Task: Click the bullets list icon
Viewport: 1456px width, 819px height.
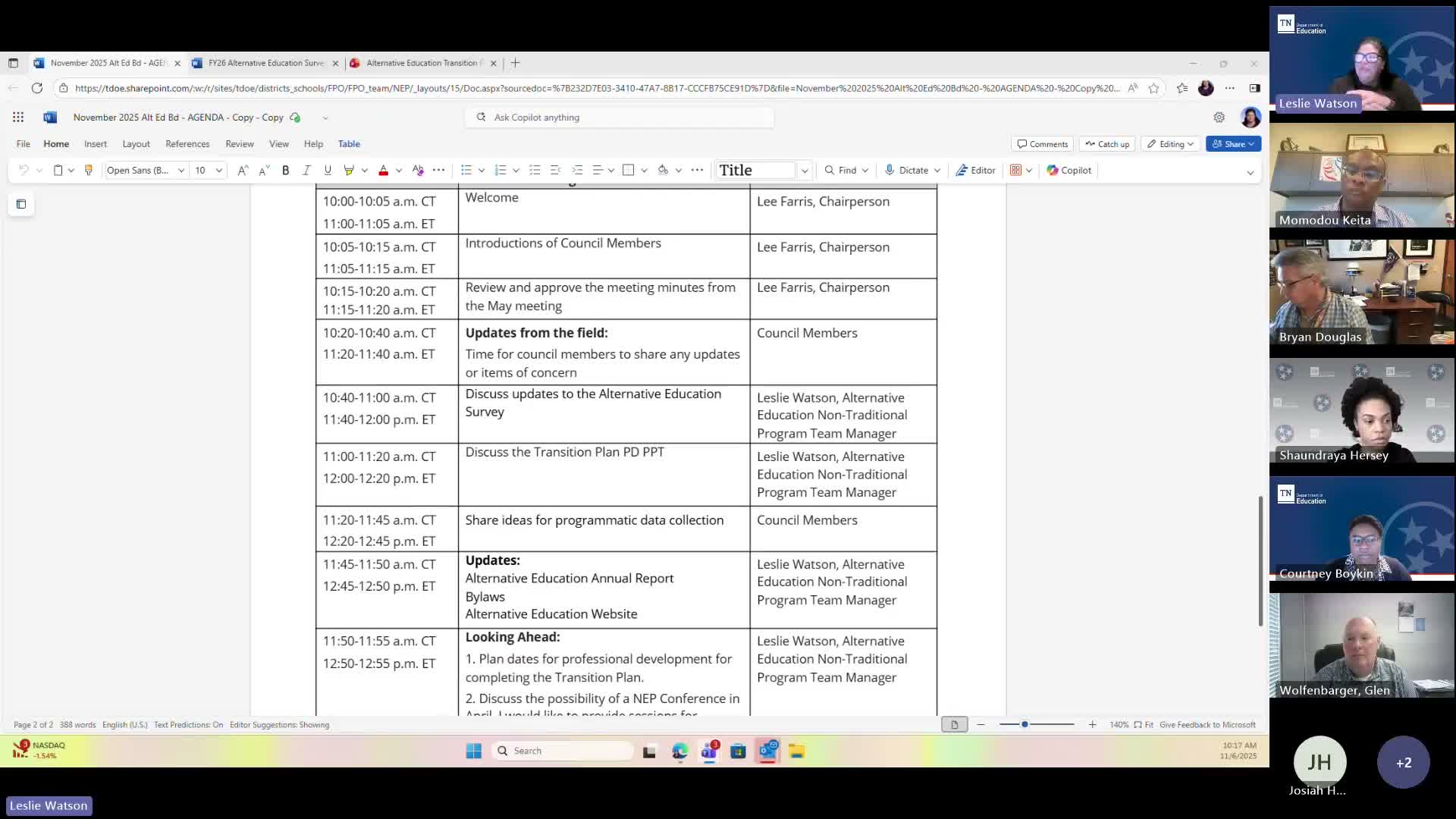Action: 466,171
